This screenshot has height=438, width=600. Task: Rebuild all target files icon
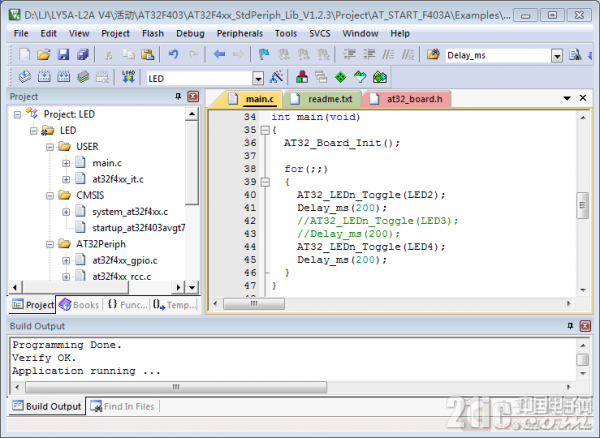point(64,77)
